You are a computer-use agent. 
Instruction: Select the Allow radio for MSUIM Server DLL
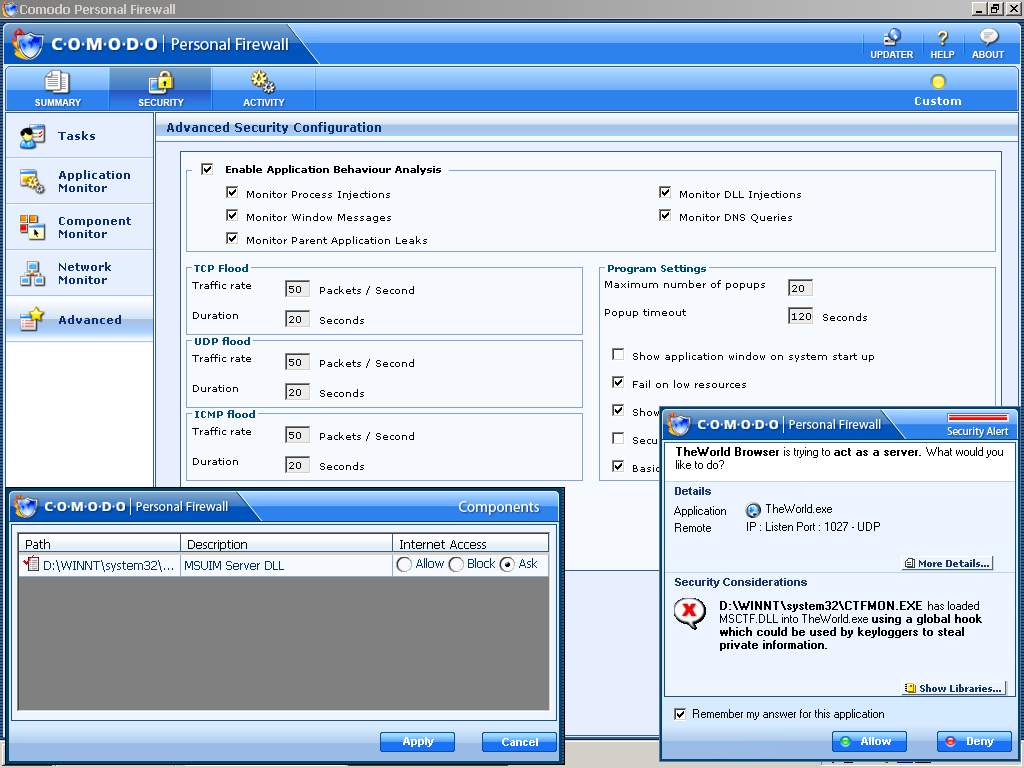pyautogui.click(x=404, y=565)
